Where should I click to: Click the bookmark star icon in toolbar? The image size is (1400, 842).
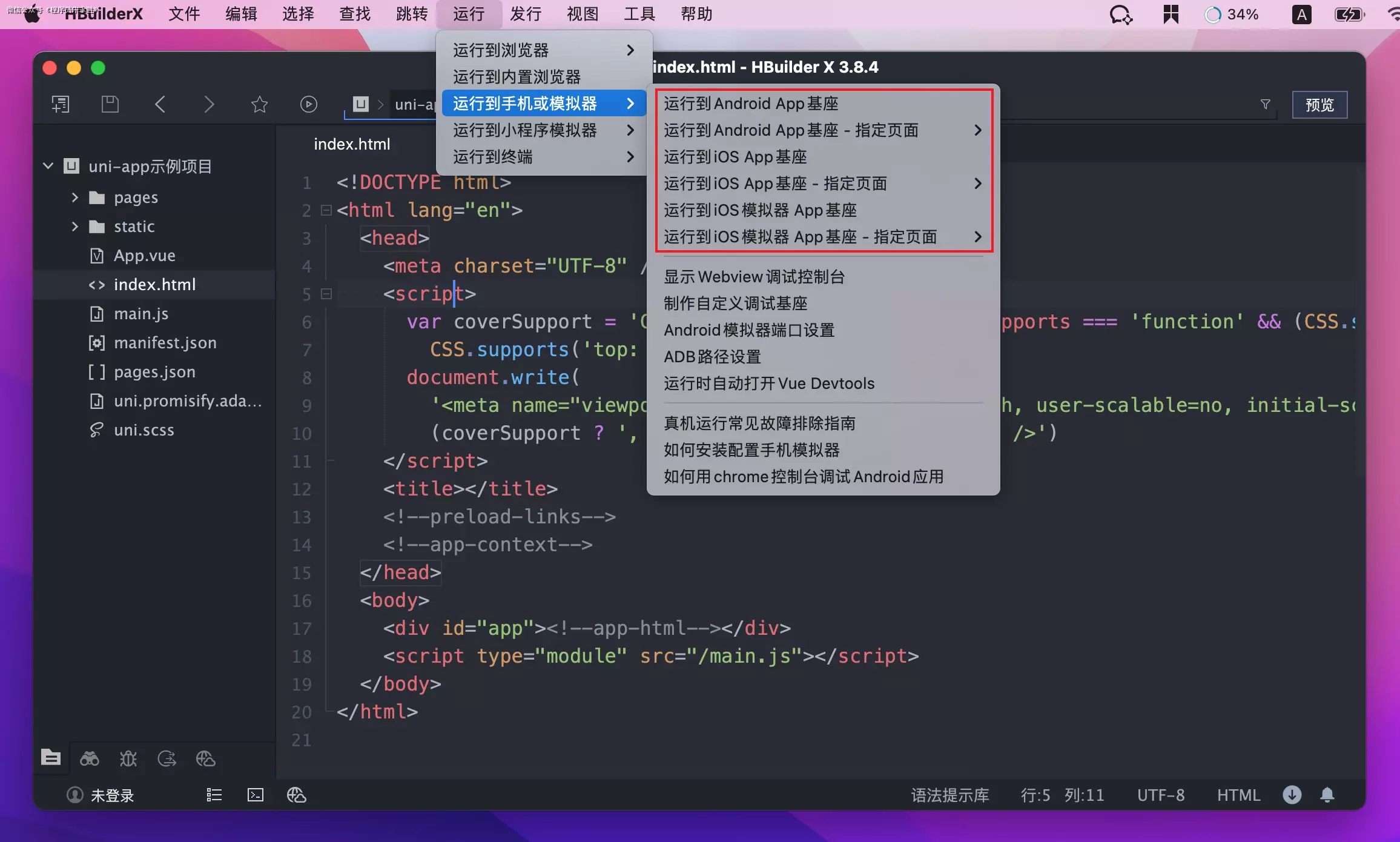[259, 104]
